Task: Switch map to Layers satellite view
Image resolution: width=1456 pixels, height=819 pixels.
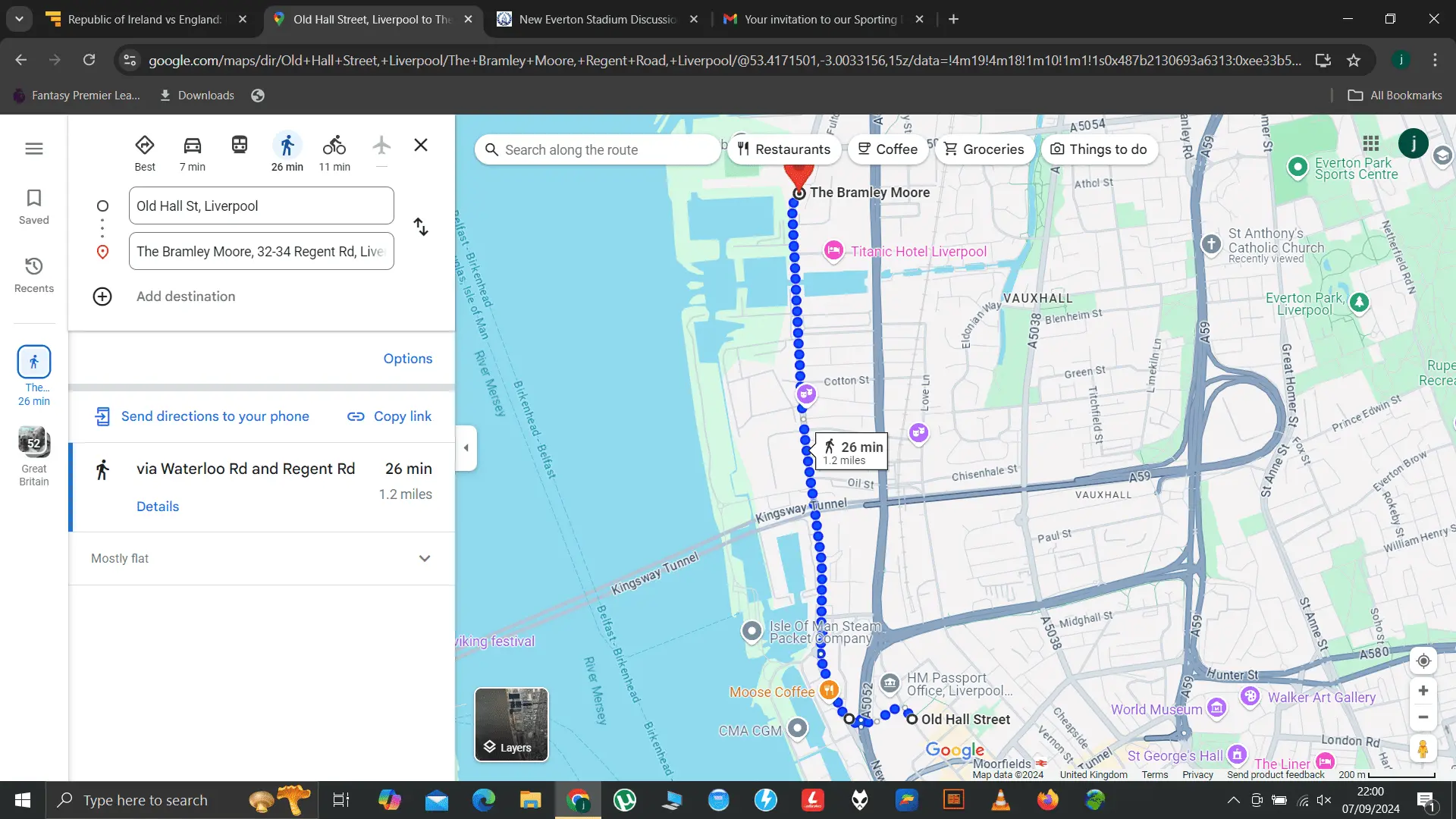Action: point(512,724)
